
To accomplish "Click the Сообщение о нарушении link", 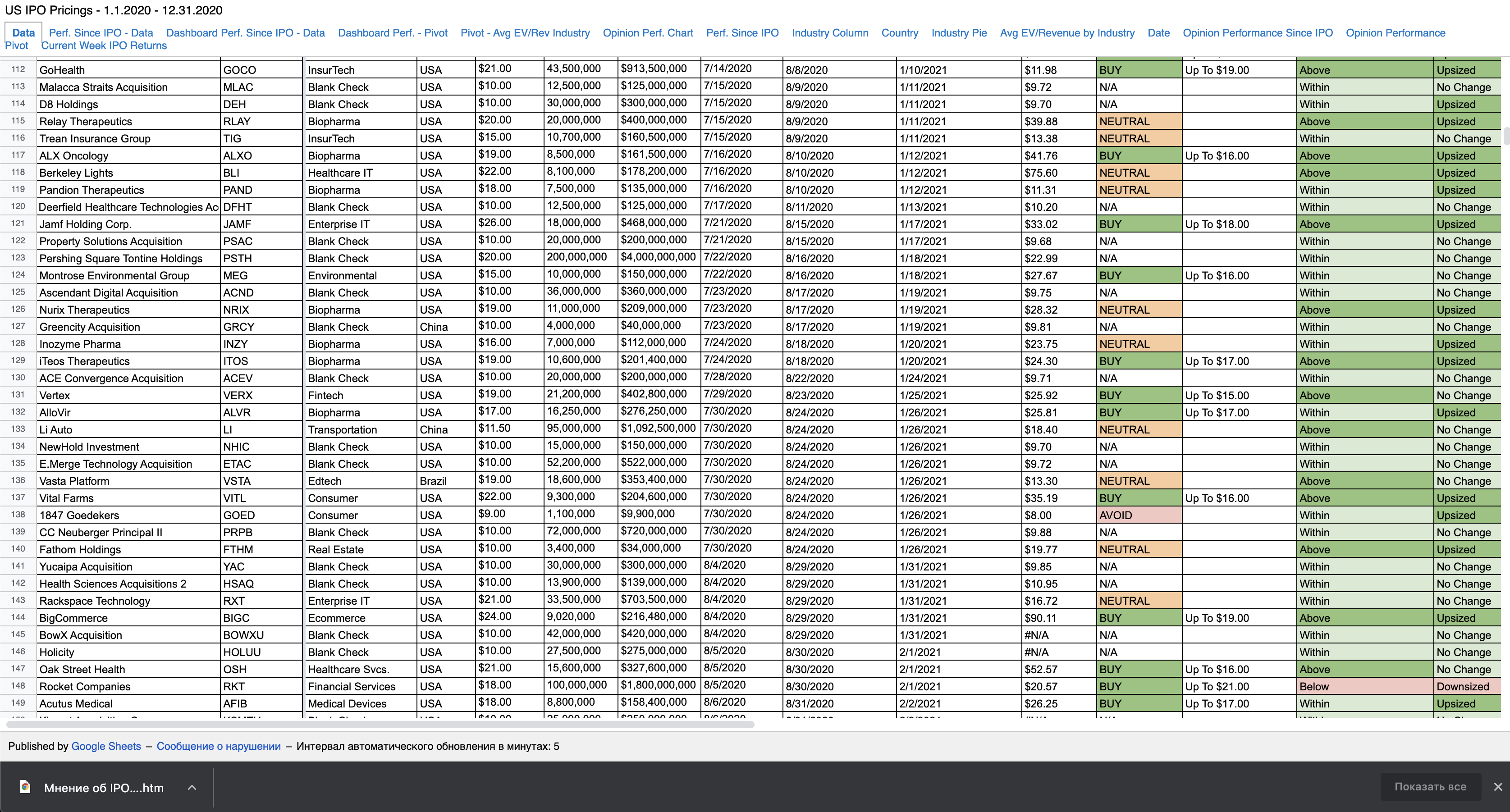I will tap(218, 746).
